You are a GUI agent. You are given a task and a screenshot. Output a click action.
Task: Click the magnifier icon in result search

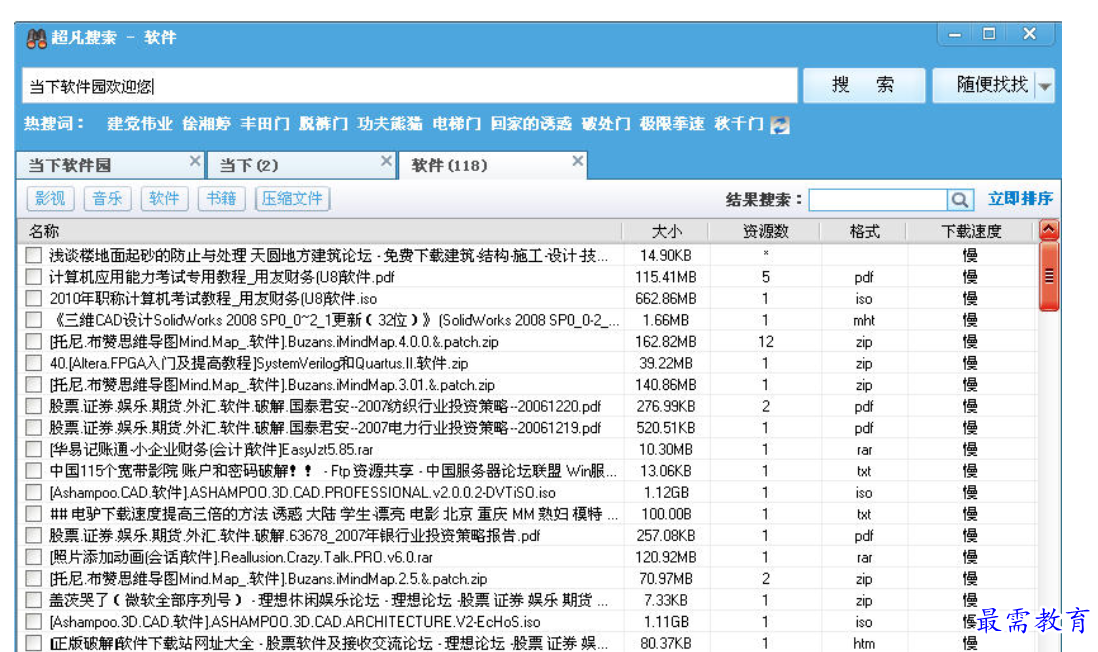pos(960,200)
